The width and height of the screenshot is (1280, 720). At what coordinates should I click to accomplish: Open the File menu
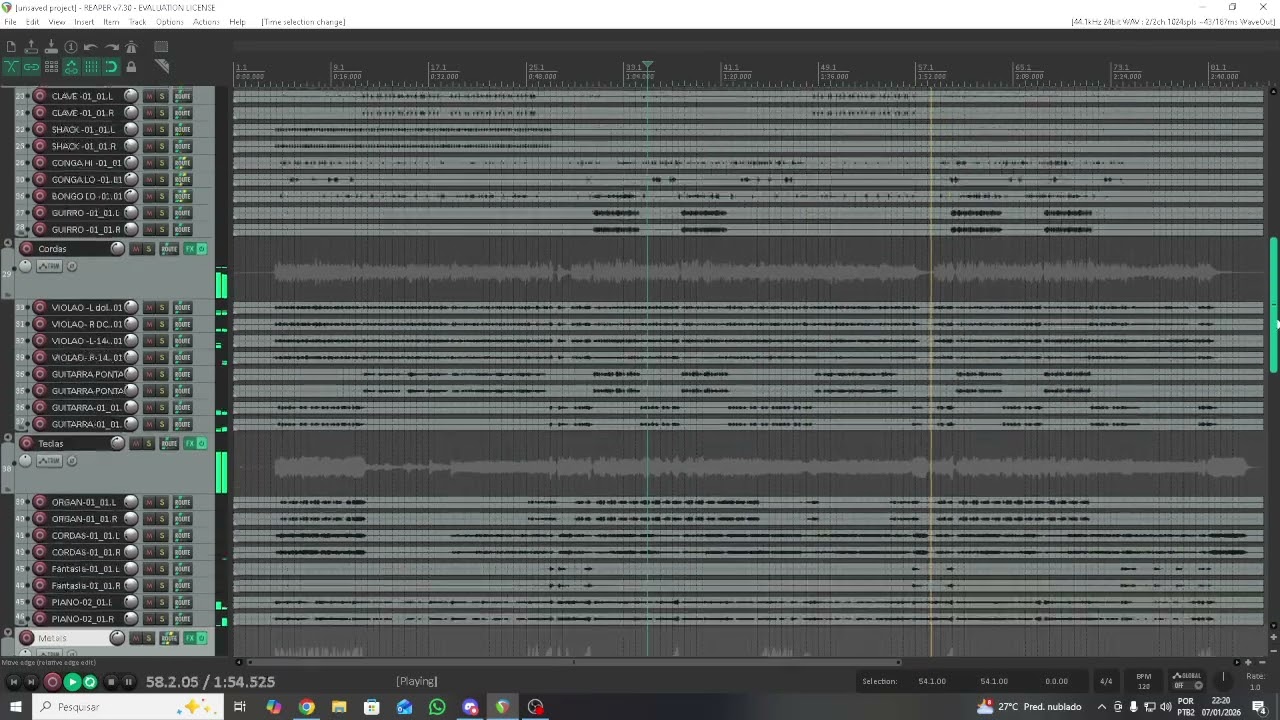10,22
